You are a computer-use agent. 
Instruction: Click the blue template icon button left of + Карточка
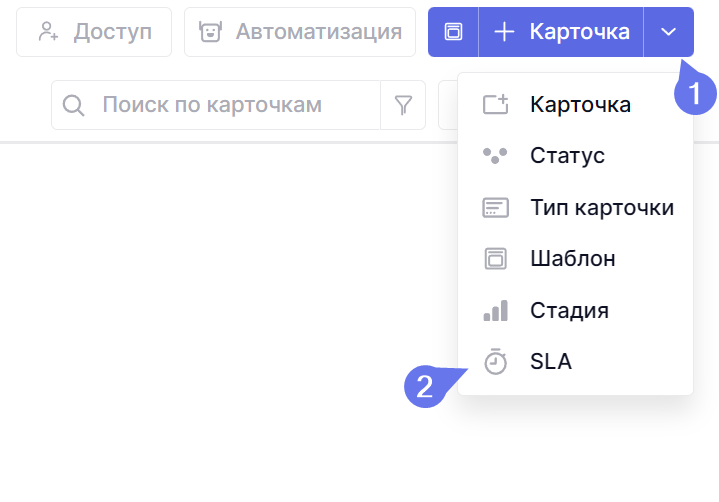(453, 32)
